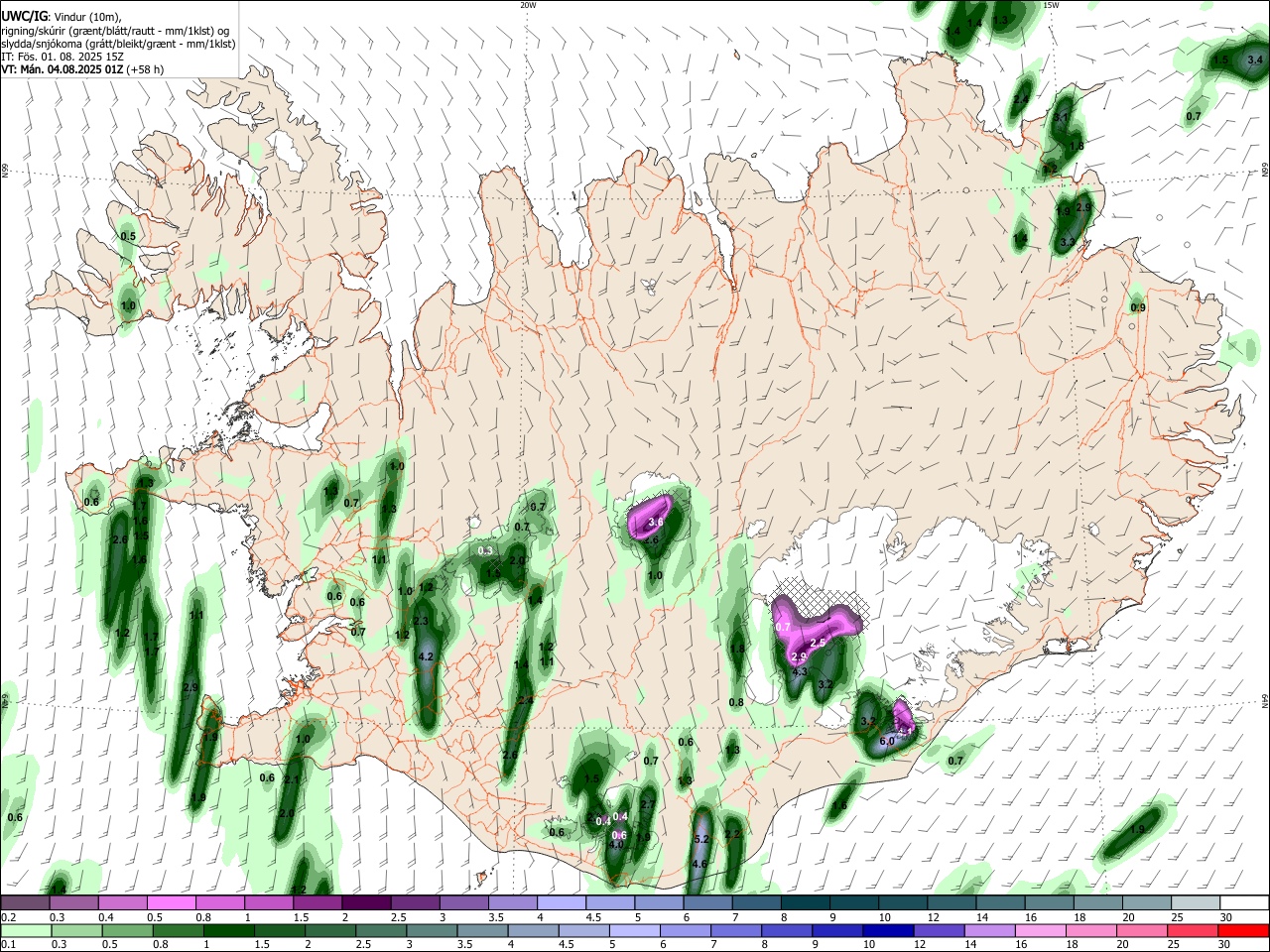
Task: Click the 15W longitude label
Action: [x=1051, y=5]
